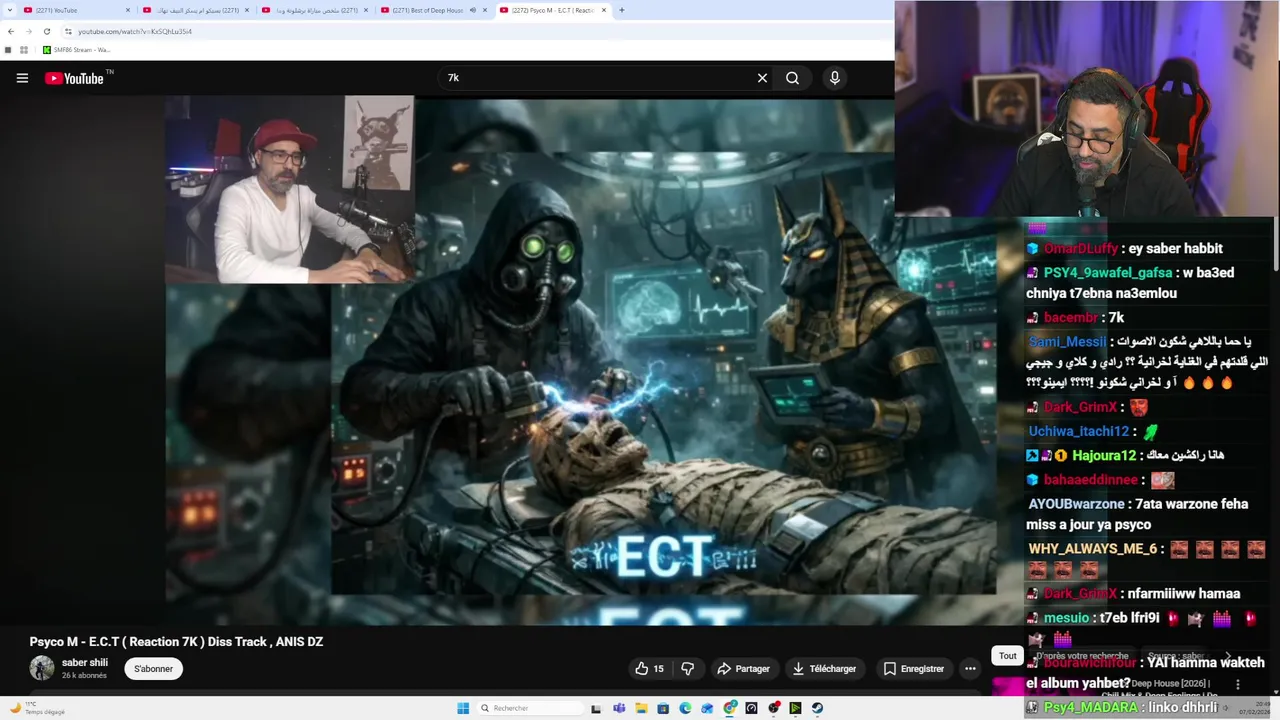Open File Explorer from the taskbar
The height and width of the screenshot is (720, 1280).
[x=641, y=708]
